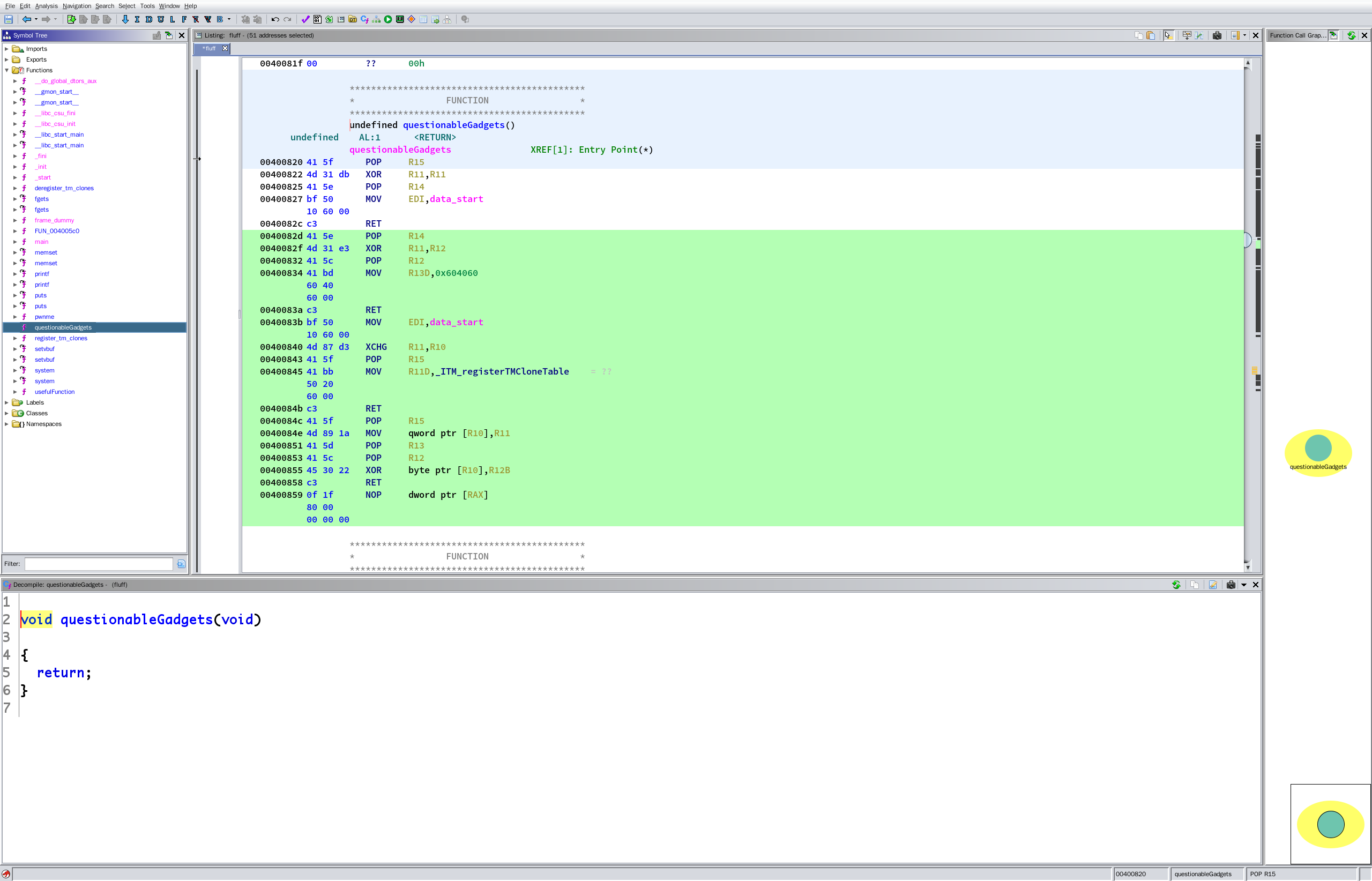Click the call graph satellite overview thumbnail
This screenshot has height=881, width=1372.
tap(1330, 824)
